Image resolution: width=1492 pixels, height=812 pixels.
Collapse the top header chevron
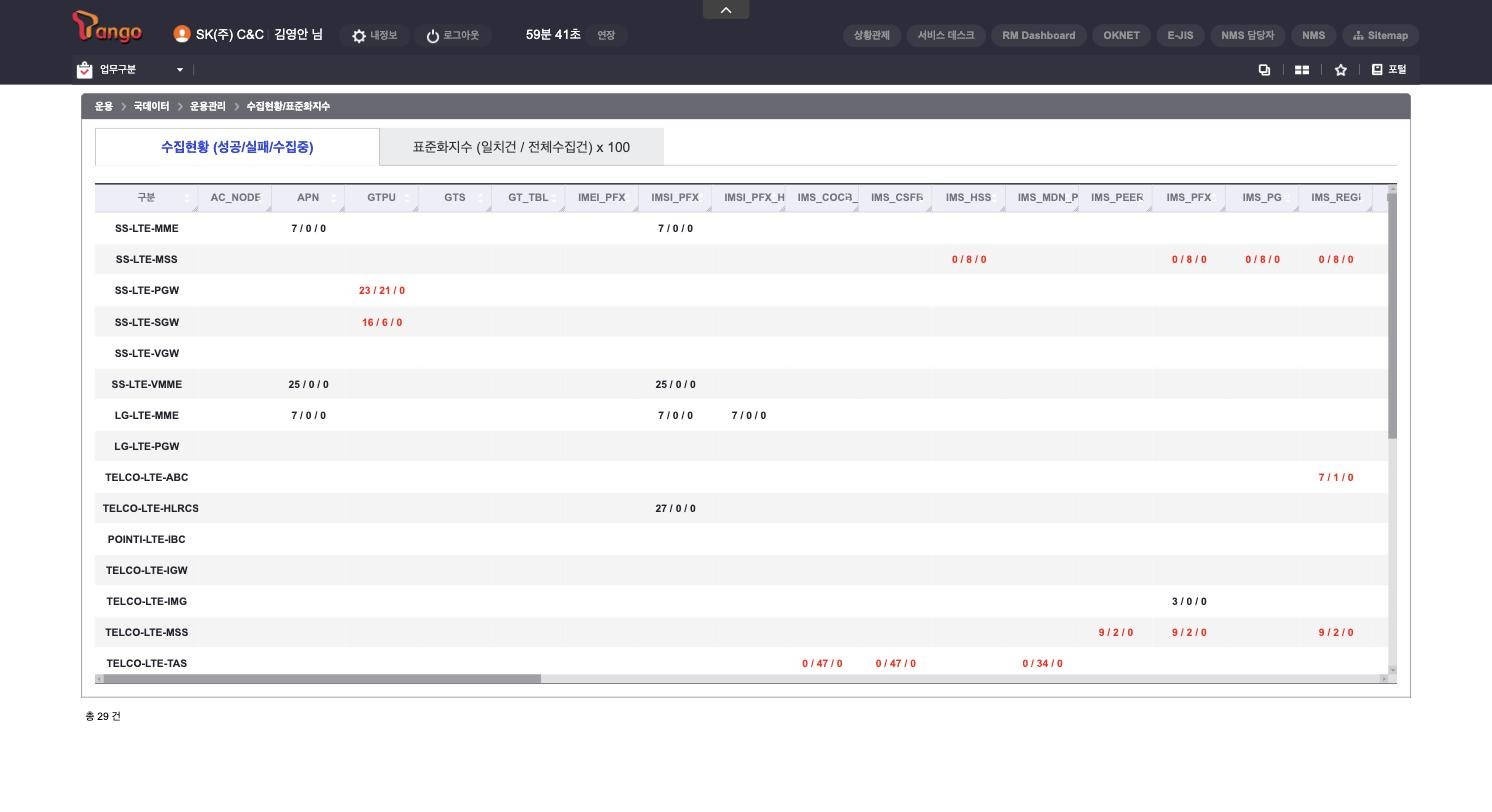tap(726, 10)
